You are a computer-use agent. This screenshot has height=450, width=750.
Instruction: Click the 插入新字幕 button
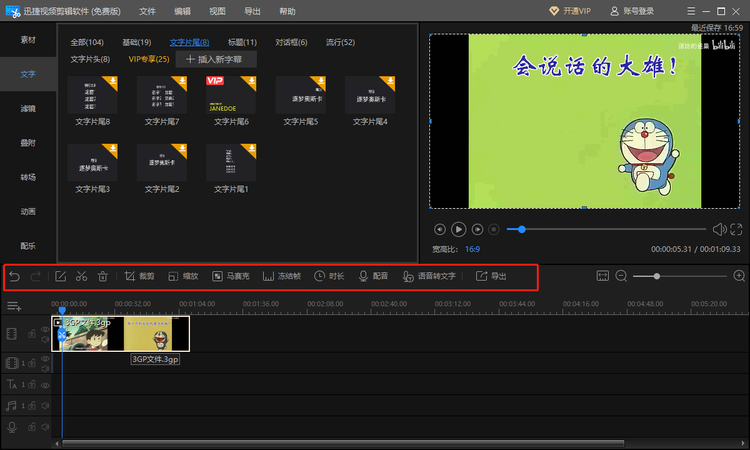[216, 59]
